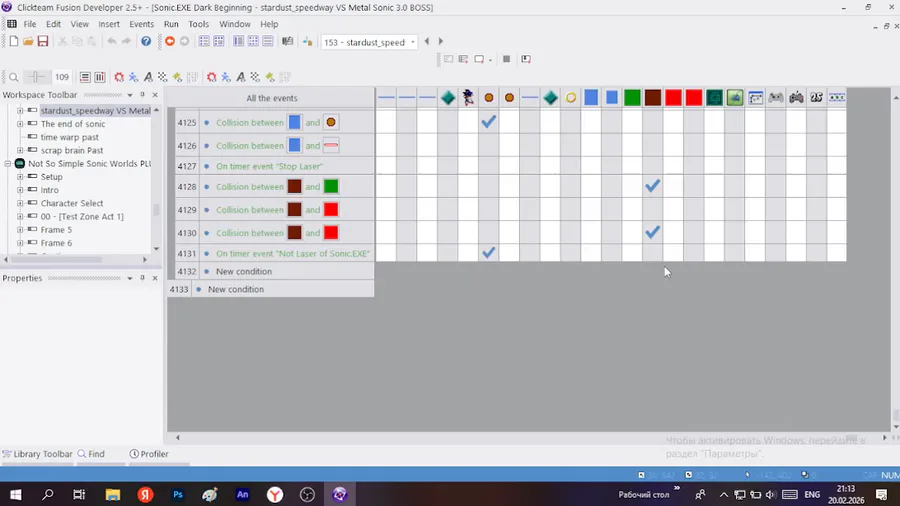Toggle checkmark in event 4128 row

click(x=653, y=186)
